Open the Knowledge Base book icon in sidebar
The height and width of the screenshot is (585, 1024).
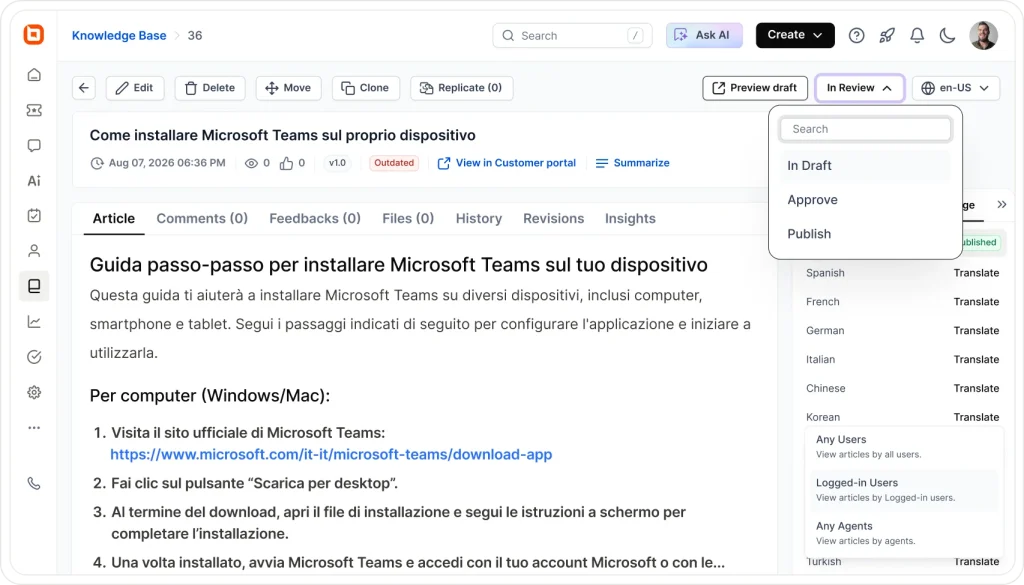(x=34, y=286)
